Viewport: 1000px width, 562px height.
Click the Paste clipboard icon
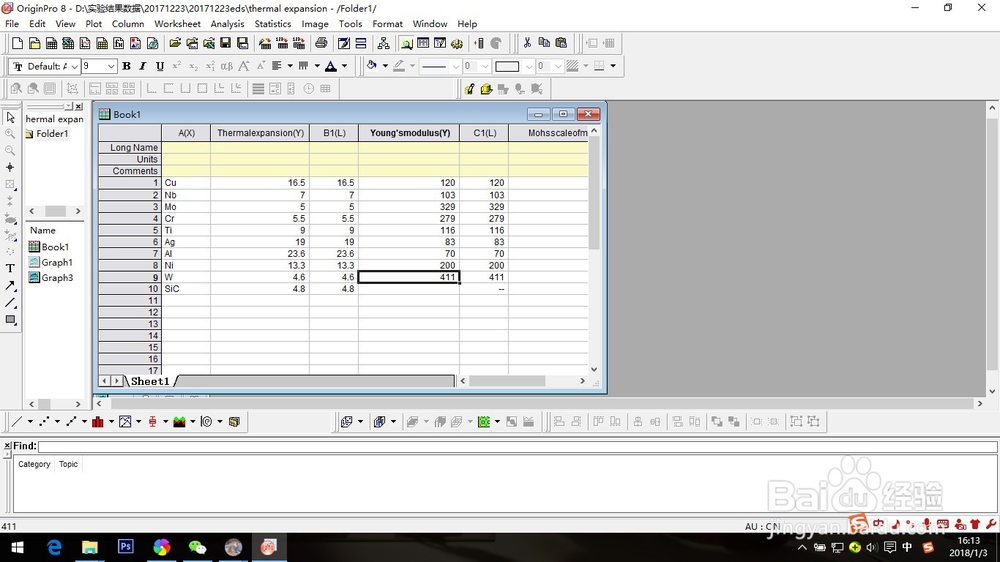coord(561,43)
